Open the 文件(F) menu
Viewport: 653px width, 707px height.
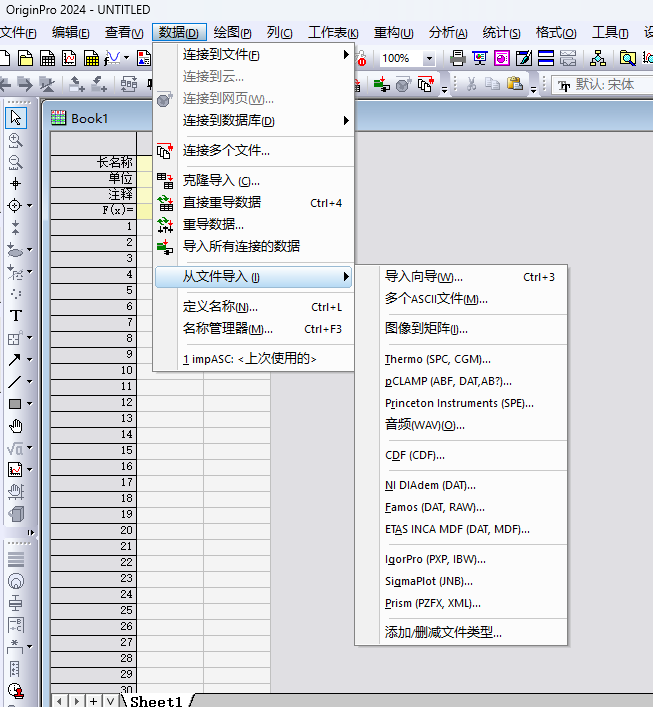click(18, 32)
